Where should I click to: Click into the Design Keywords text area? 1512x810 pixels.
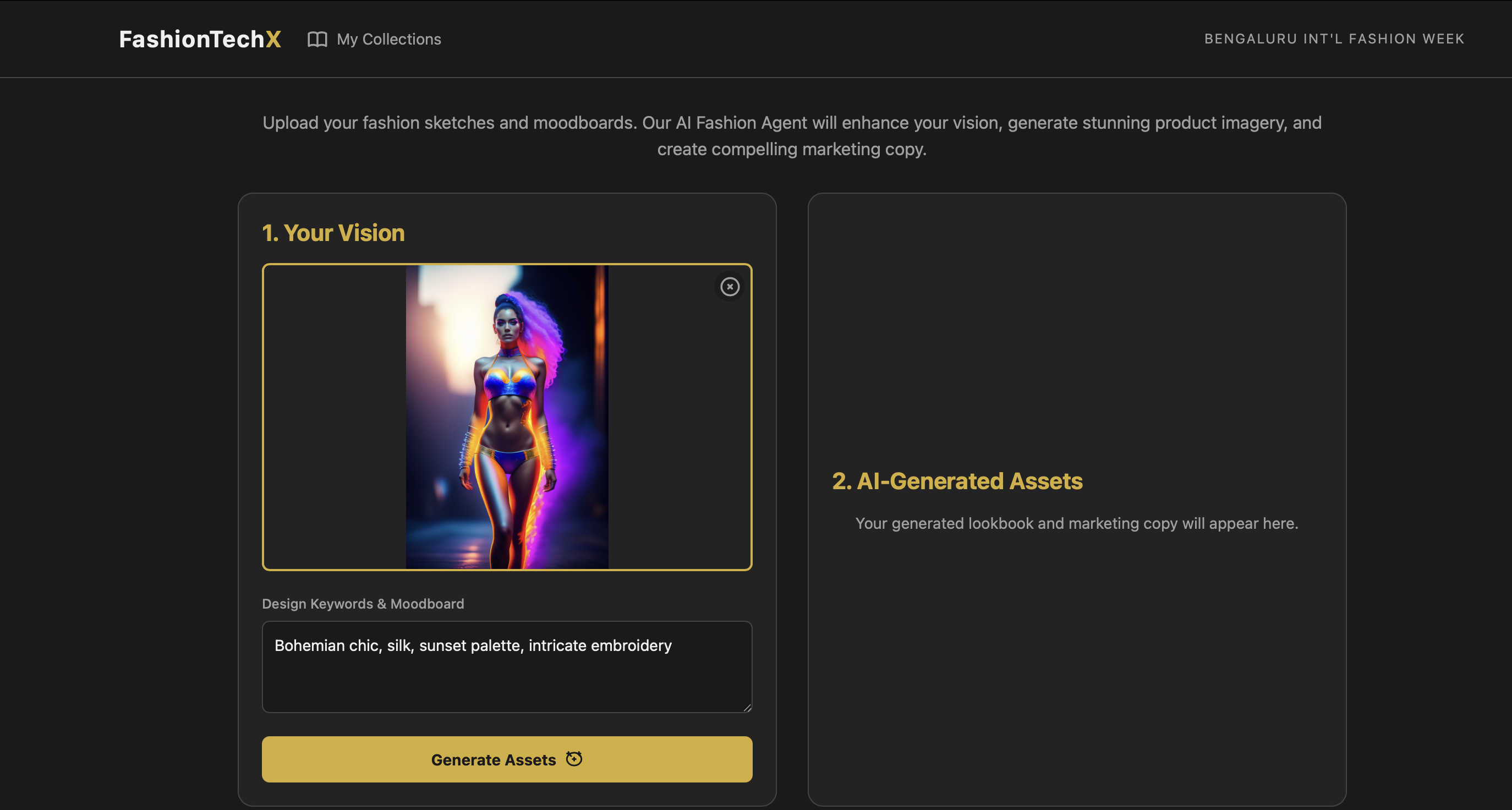(507, 681)
